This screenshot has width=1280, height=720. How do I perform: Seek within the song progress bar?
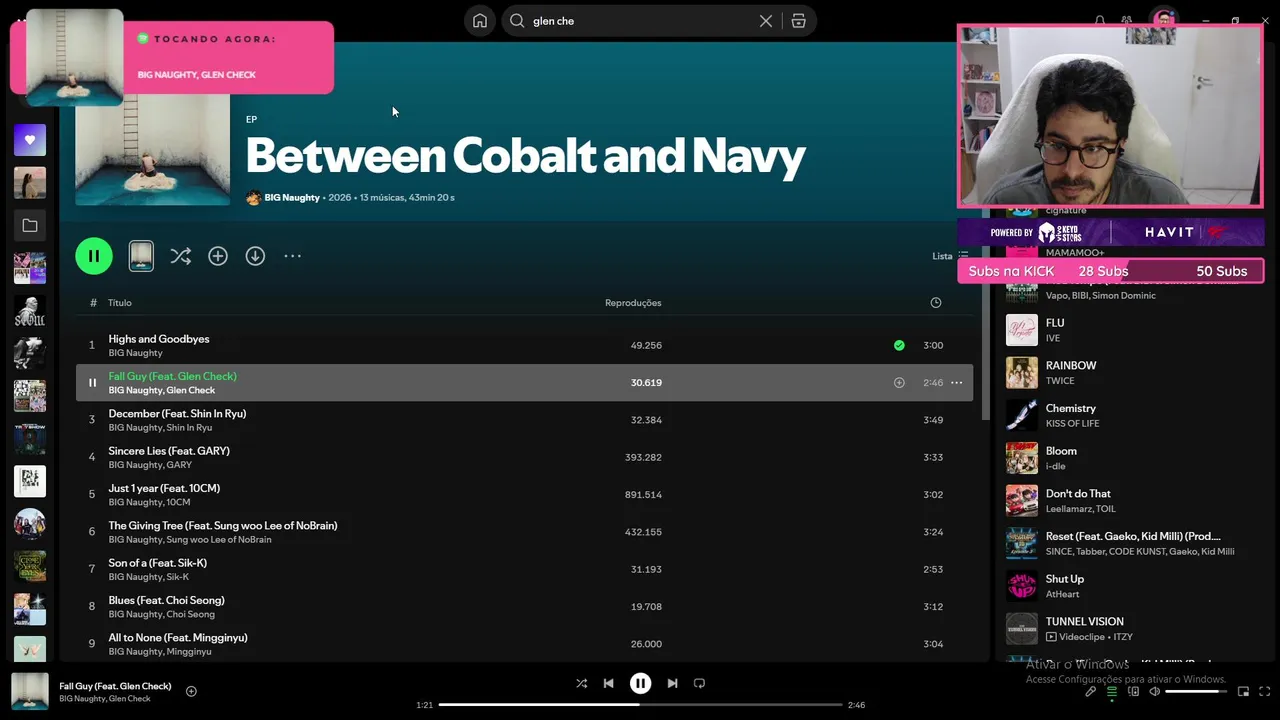coord(640,705)
